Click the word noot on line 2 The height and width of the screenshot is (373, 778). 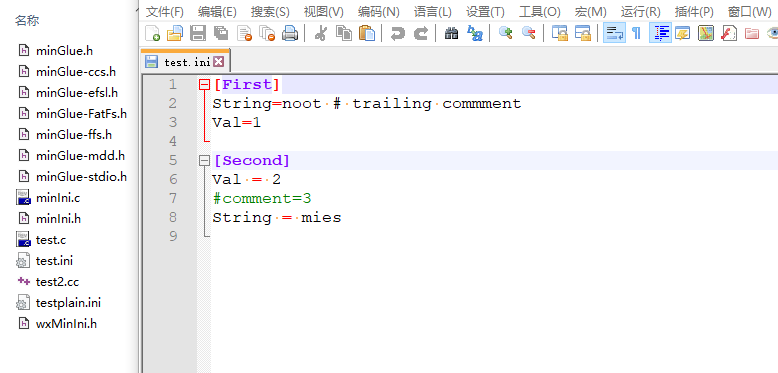[x=302, y=104]
